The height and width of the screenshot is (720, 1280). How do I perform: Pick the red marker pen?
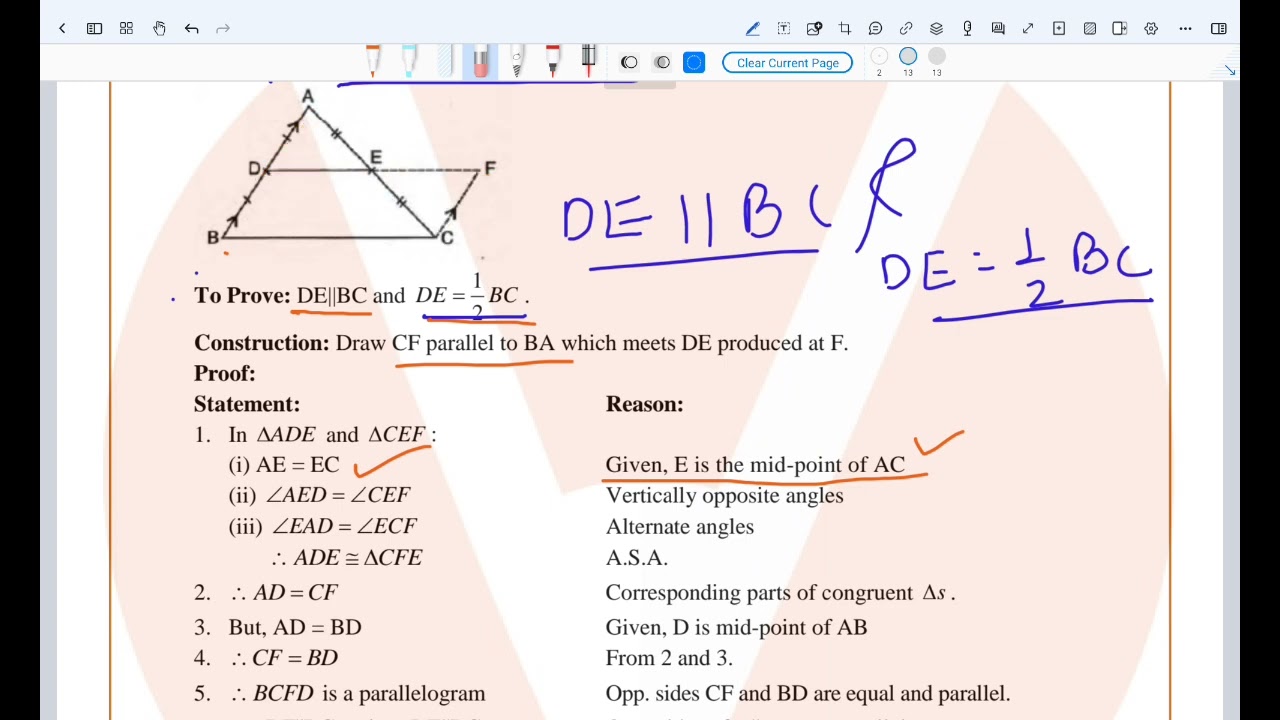pos(552,61)
